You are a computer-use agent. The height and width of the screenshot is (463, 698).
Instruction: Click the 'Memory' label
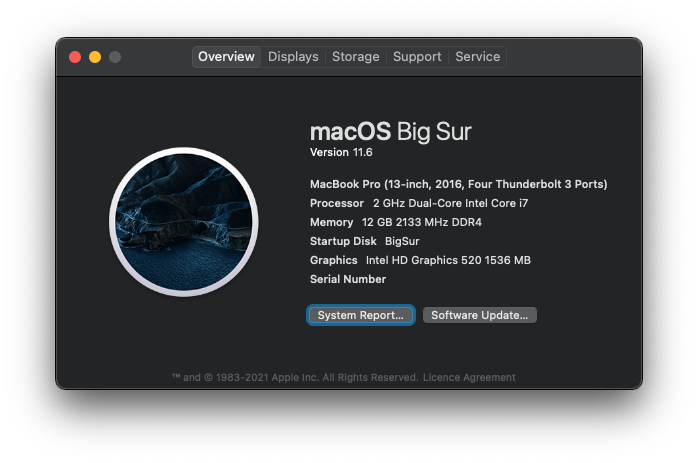pos(332,222)
